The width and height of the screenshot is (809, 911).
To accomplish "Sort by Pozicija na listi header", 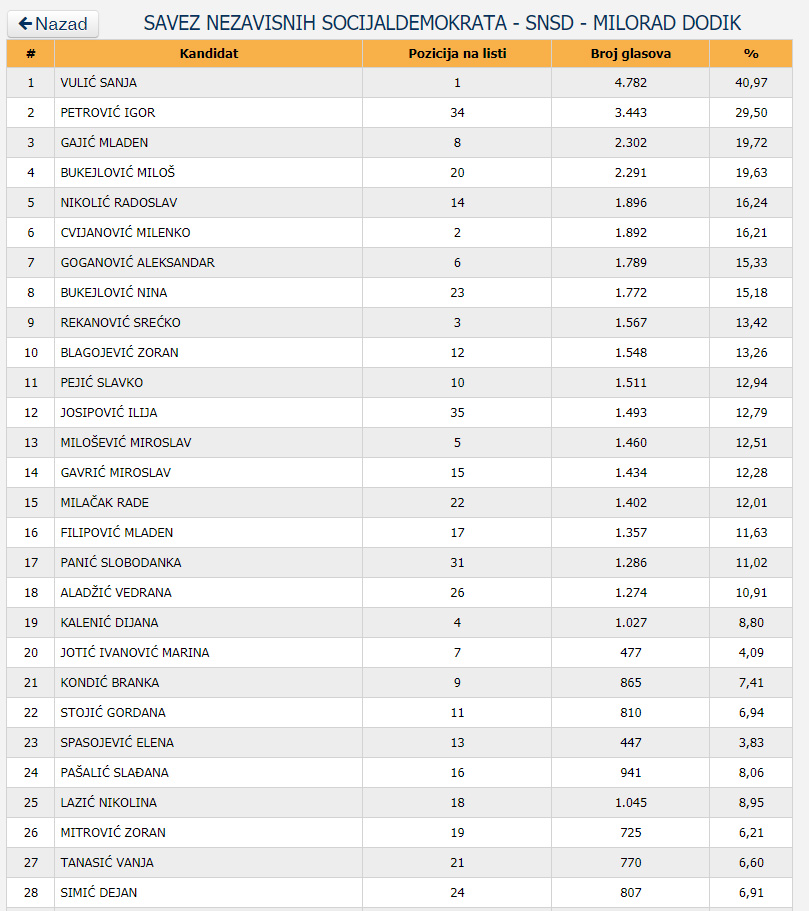I will 457,53.
